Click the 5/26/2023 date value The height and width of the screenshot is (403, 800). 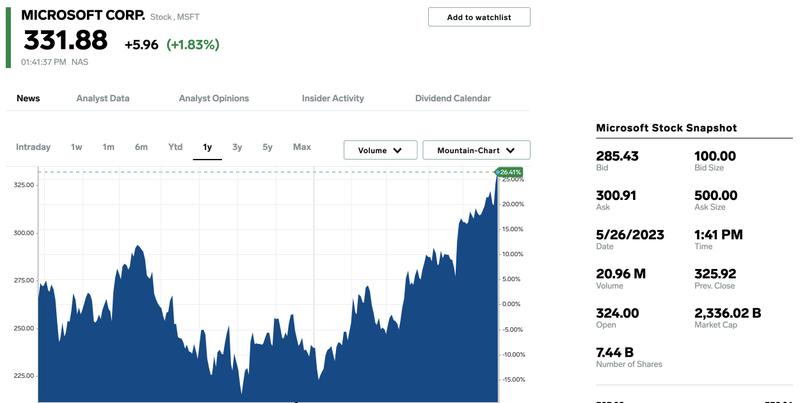point(630,235)
